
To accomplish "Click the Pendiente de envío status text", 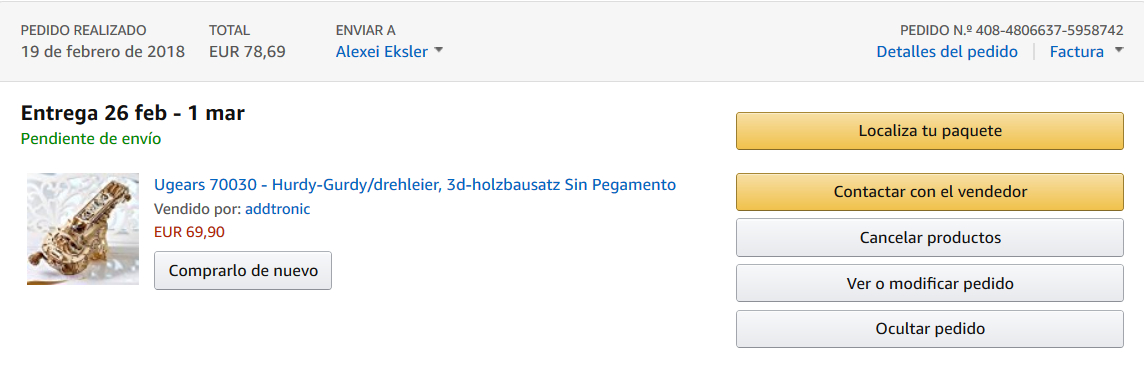I will click(x=91, y=138).
